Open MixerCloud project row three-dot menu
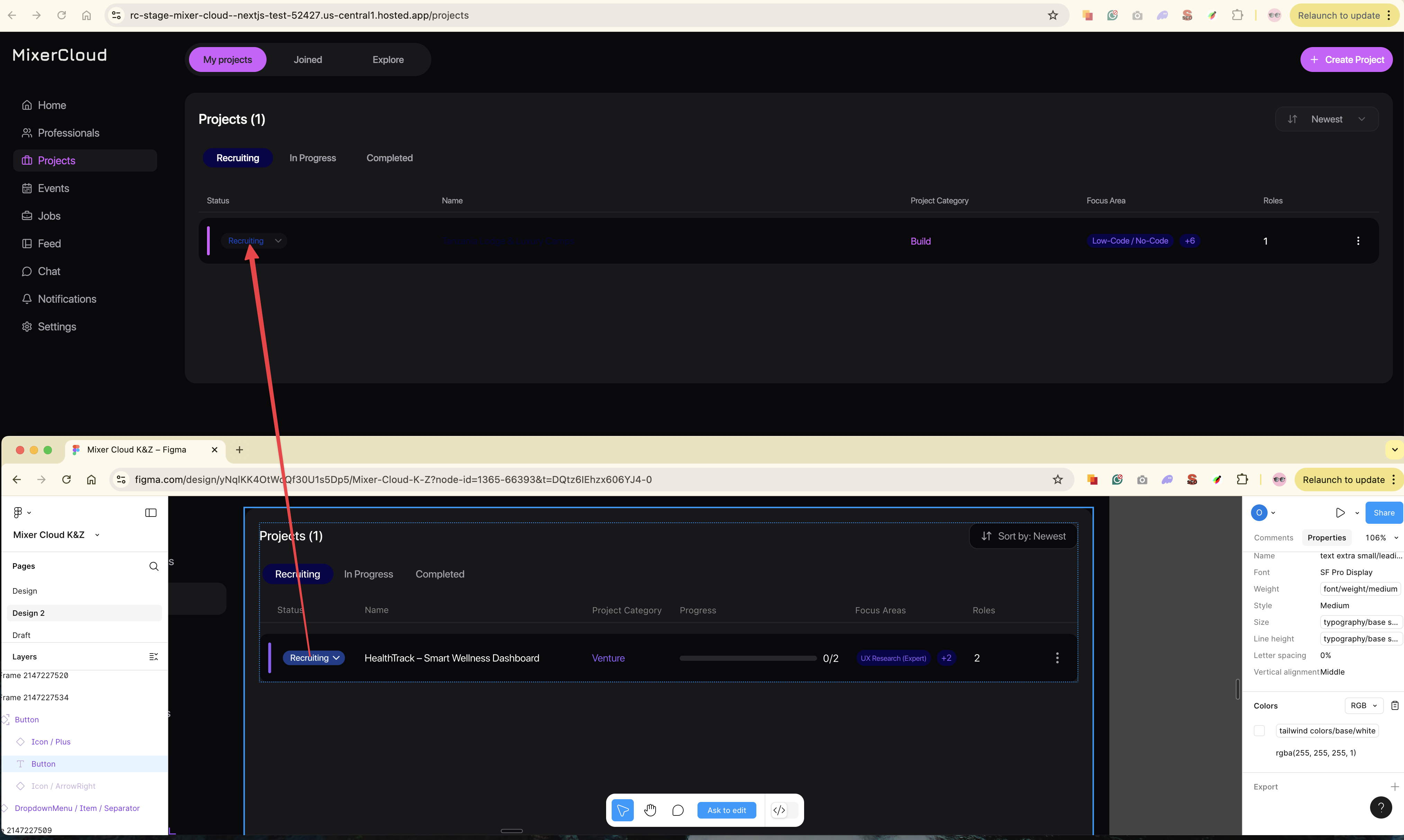 (1358, 241)
